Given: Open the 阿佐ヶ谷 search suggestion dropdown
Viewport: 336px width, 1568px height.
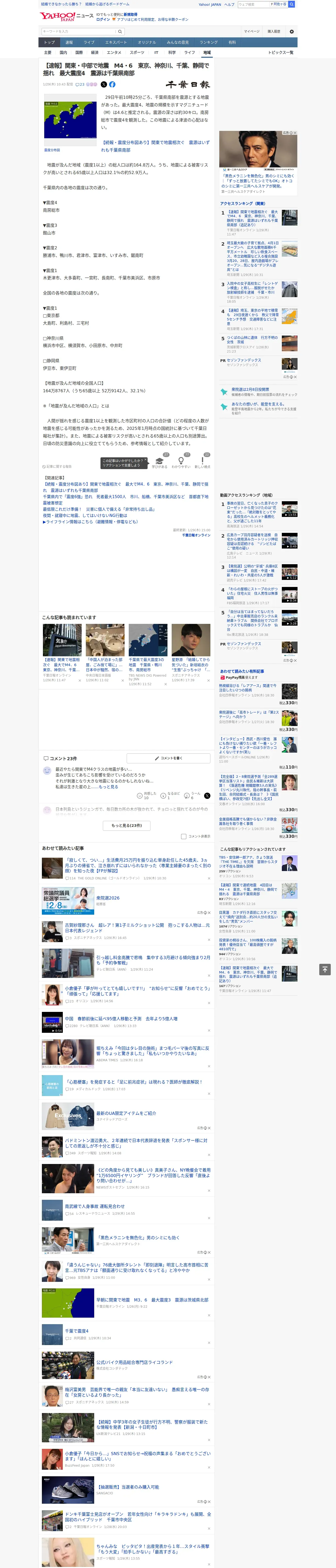Looking at the screenshot, I should (278, 4).
